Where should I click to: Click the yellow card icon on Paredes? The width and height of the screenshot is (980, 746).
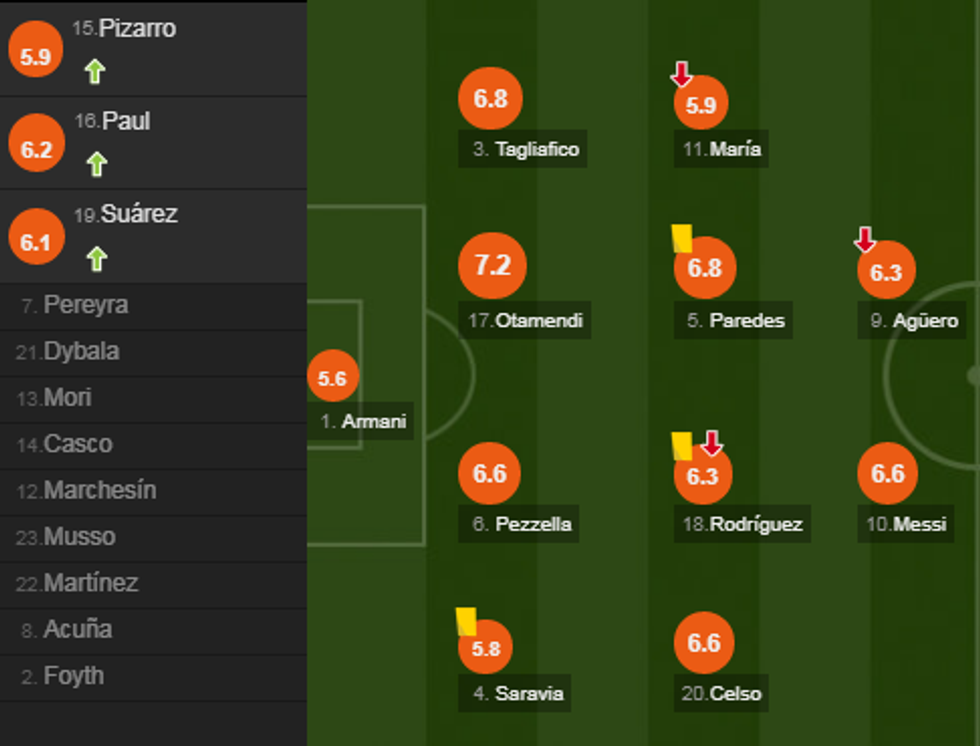(682, 238)
